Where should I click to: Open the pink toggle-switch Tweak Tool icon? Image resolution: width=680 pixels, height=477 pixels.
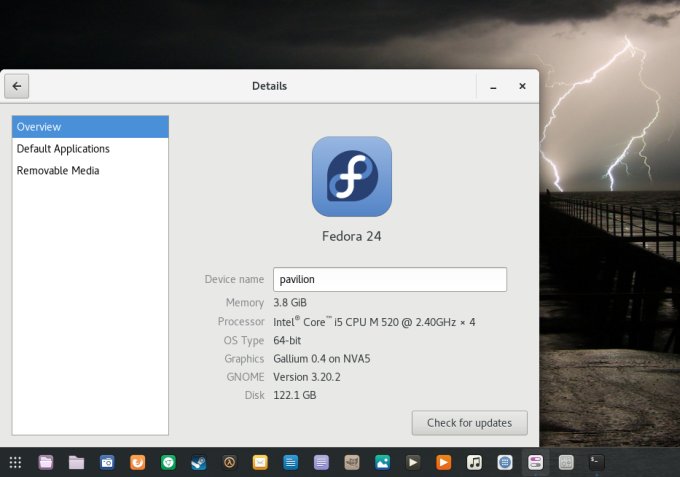click(x=536, y=462)
